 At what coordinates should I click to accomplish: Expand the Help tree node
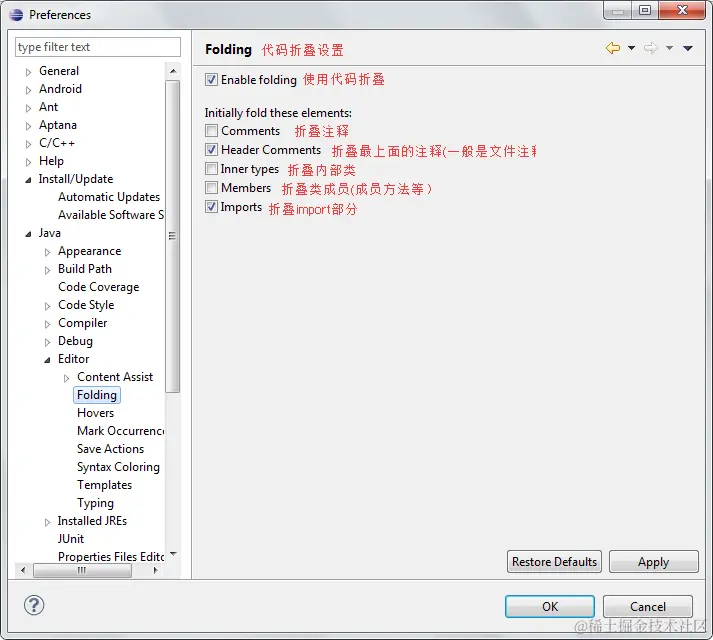(x=28, y=162)
